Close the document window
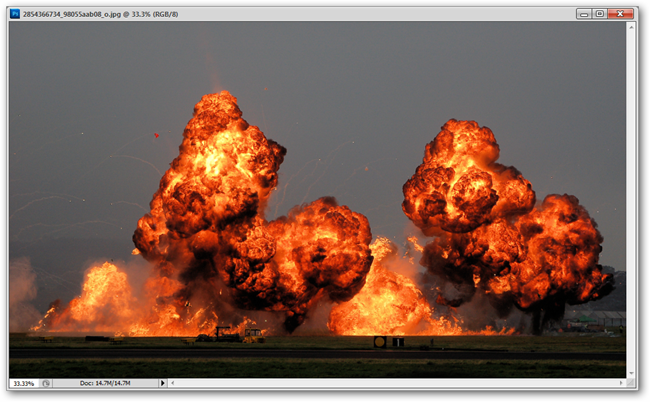This screenshot has height=402, width=650. tap(620, 14)
